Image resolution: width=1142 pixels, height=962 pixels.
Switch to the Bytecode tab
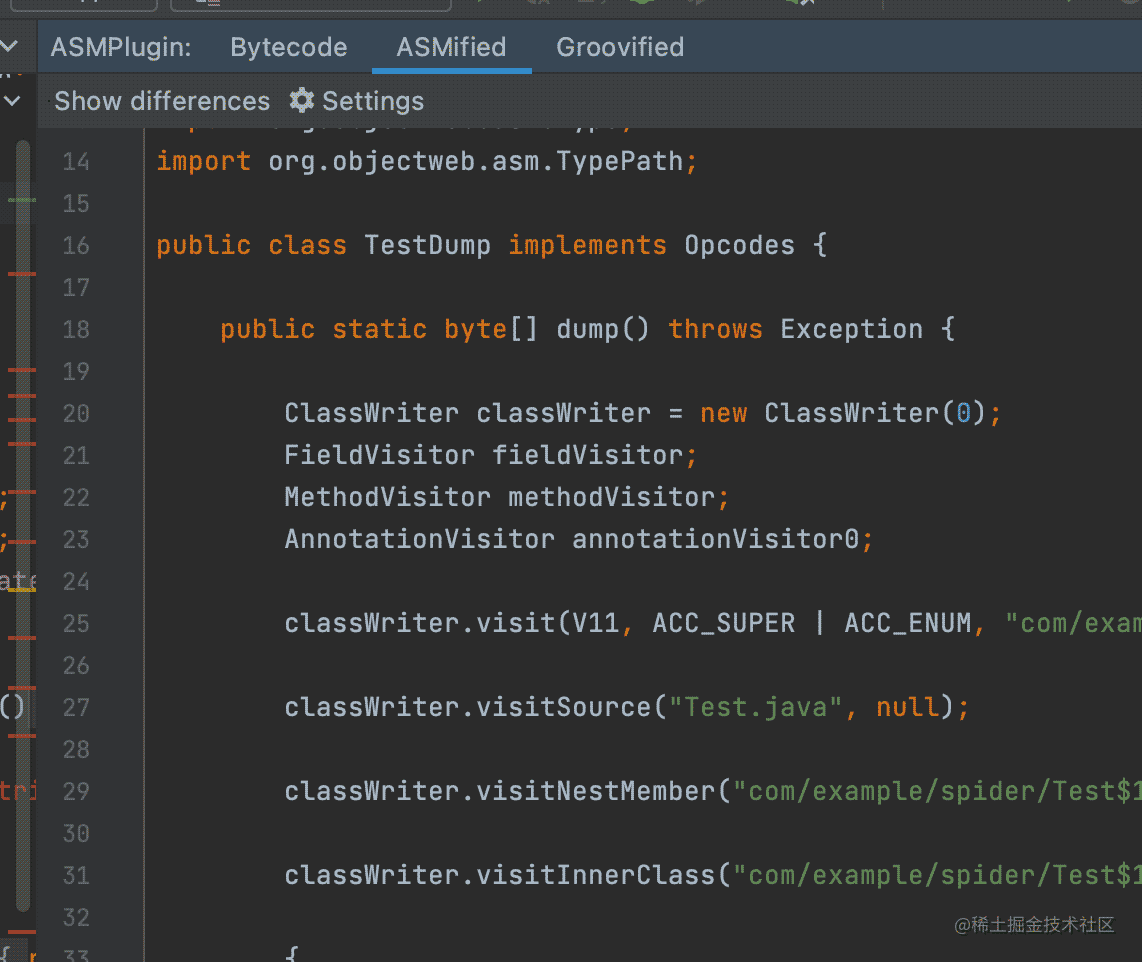tap(288, 47)
